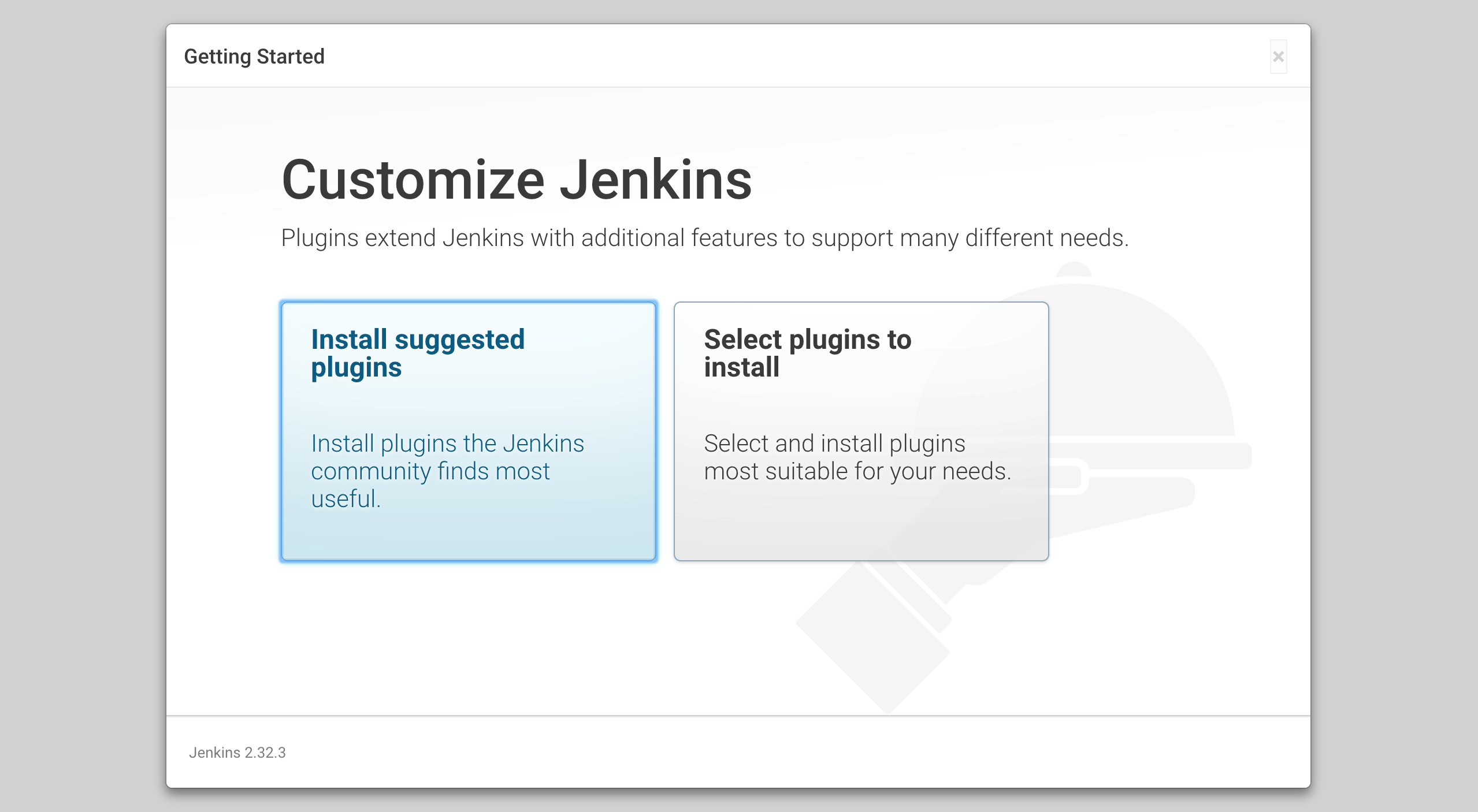Choose Select plugins to install option

click(861, 431)
